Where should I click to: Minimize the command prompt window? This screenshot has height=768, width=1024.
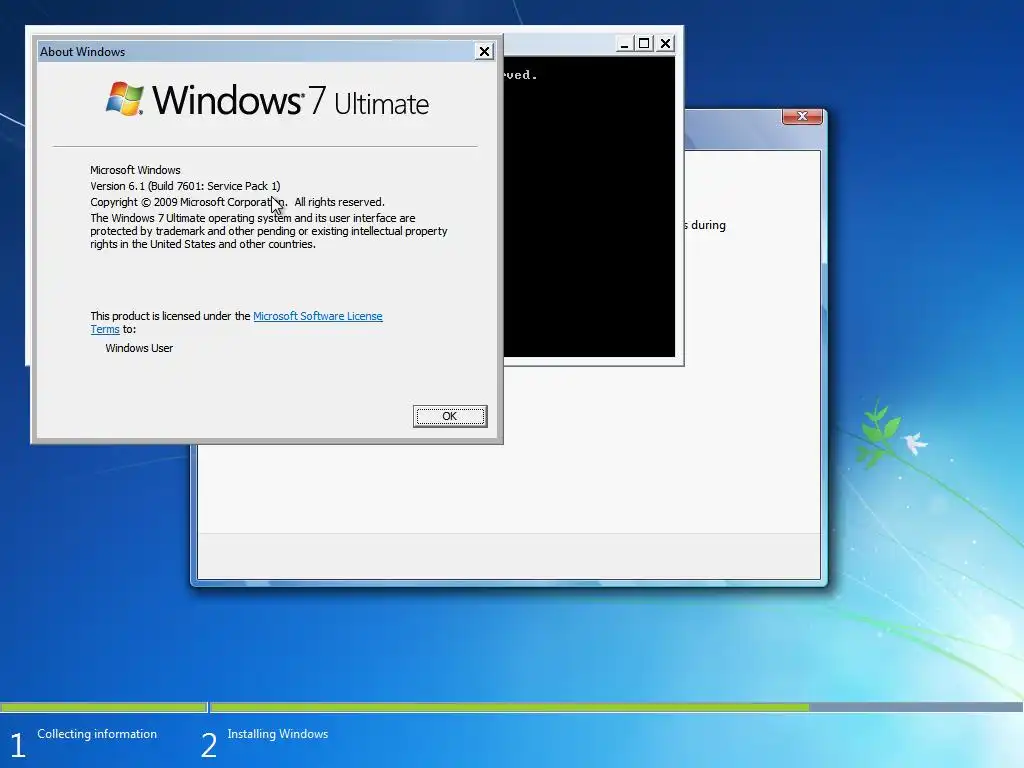[x=624, y=44]
